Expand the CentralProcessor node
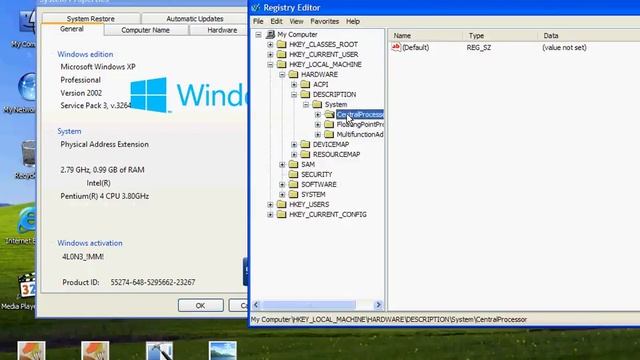The width and height of the screenshot is (640, 360). 318,114
